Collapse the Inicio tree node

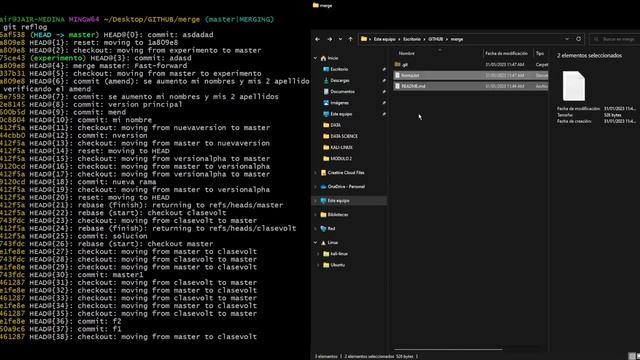316,58
